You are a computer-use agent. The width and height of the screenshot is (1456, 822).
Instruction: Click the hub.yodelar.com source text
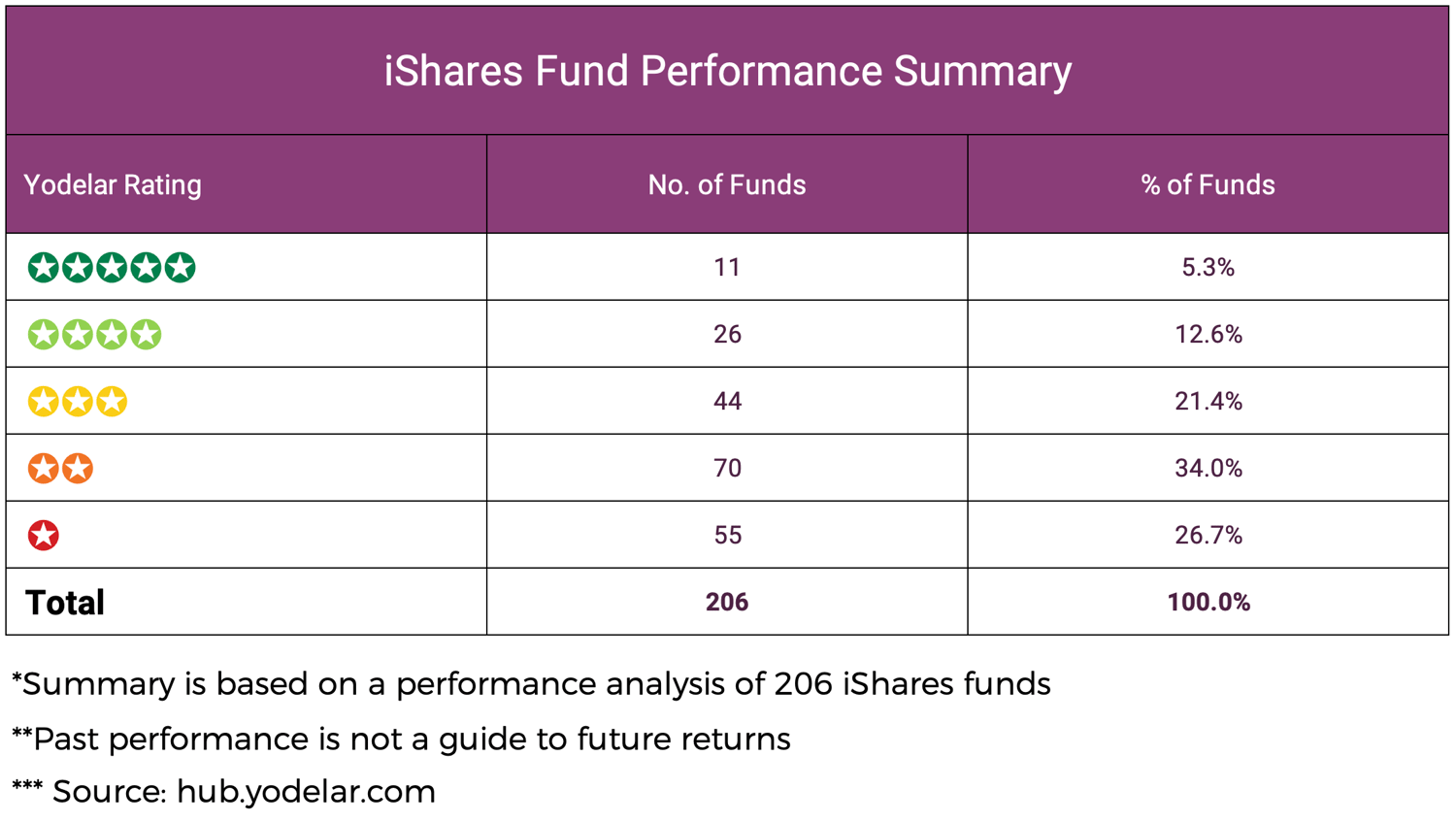(306, 792)
